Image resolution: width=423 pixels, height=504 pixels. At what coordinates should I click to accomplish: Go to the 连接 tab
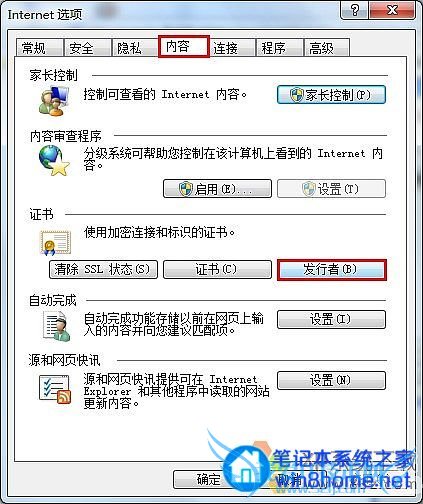click(232, 48)
